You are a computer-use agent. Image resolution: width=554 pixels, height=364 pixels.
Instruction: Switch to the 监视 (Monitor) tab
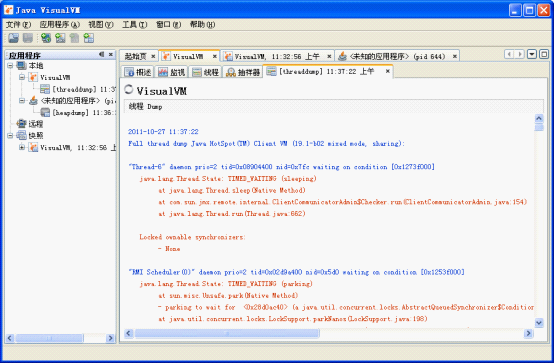click(171, 72)
